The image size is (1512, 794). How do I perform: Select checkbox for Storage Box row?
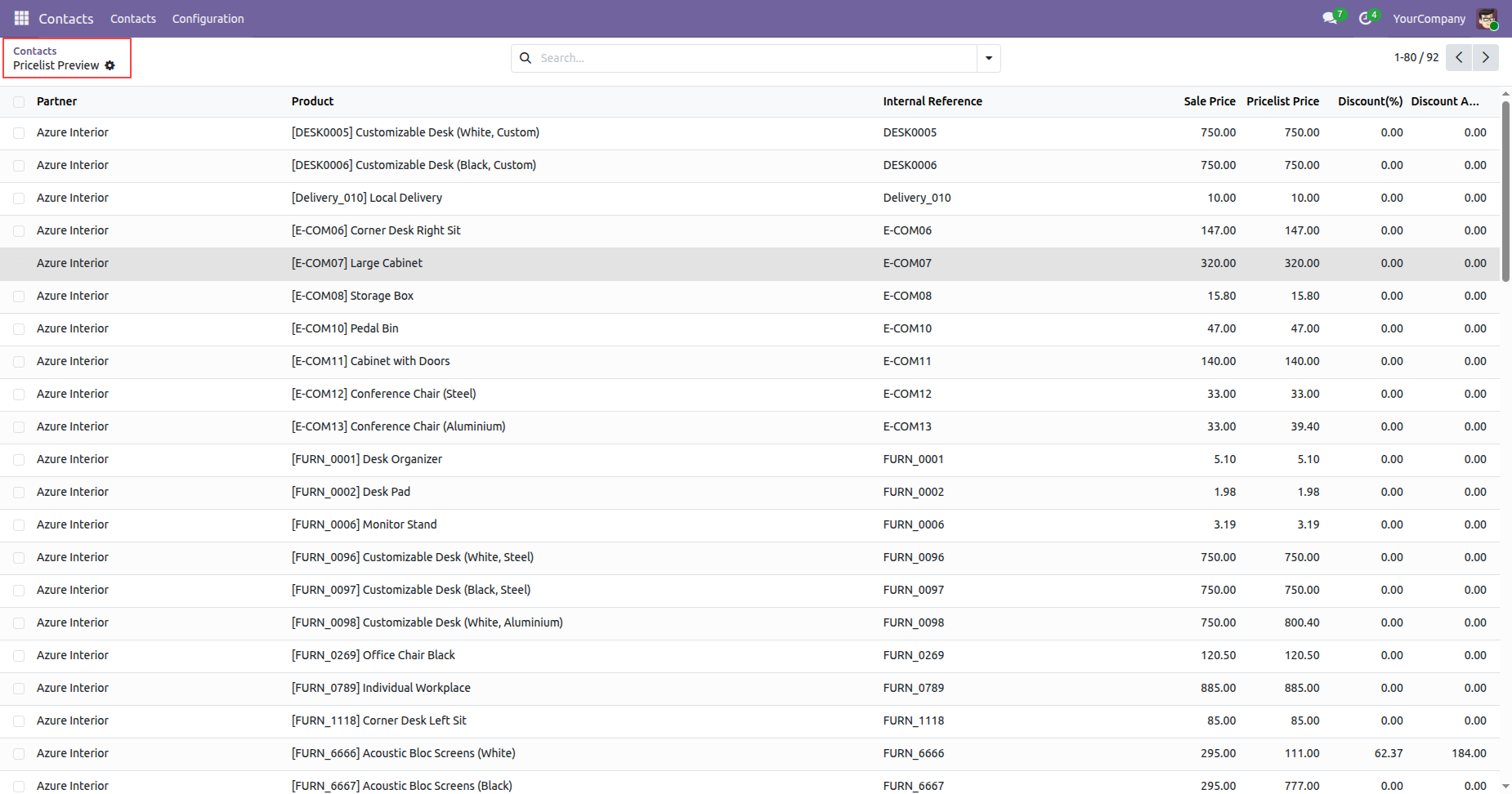point(19,297)
